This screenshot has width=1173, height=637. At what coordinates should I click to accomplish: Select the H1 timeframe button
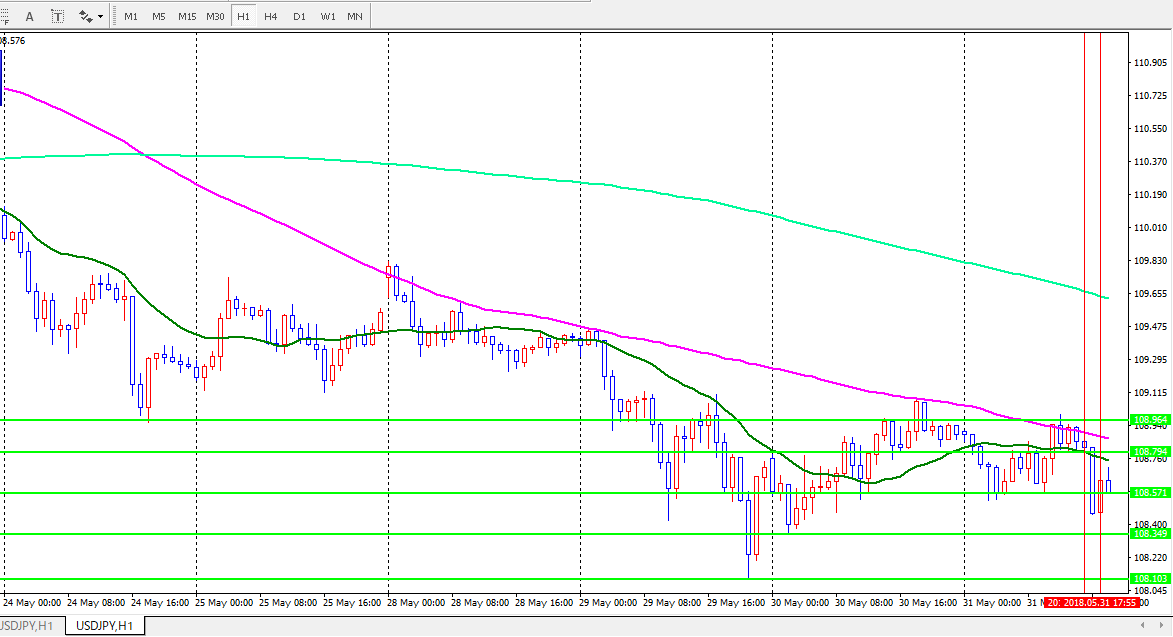243,16
